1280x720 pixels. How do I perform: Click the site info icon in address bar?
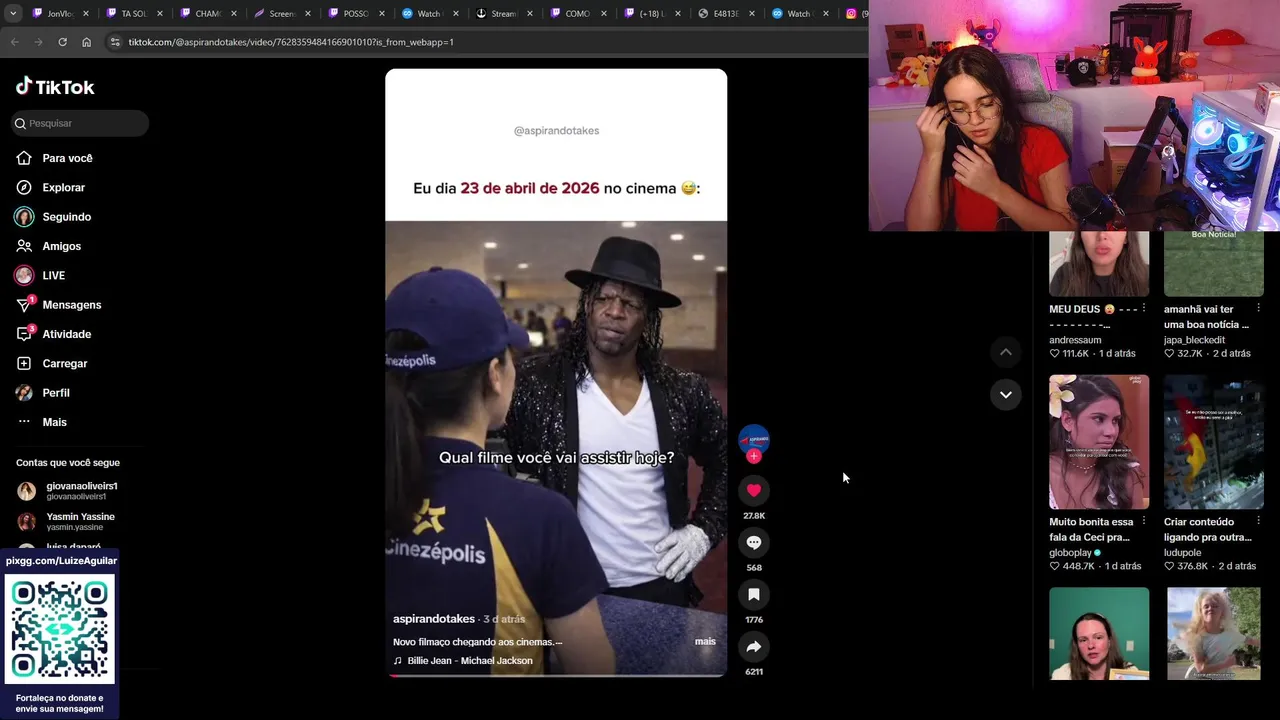point(115,42)
